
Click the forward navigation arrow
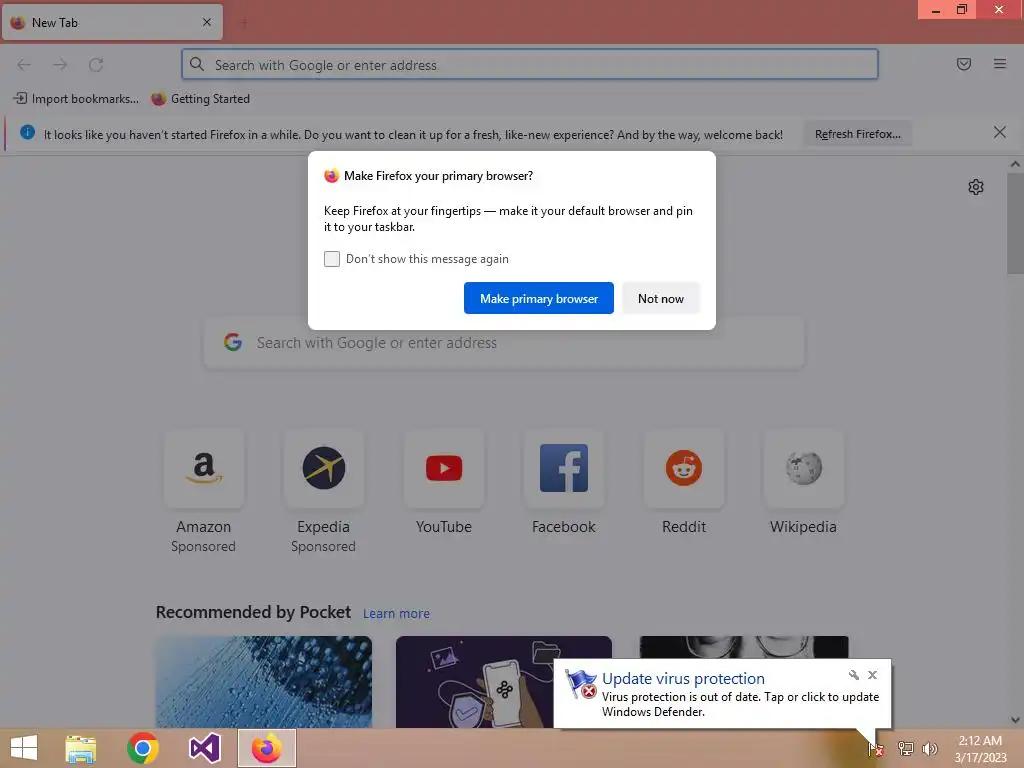coord(60,65)
